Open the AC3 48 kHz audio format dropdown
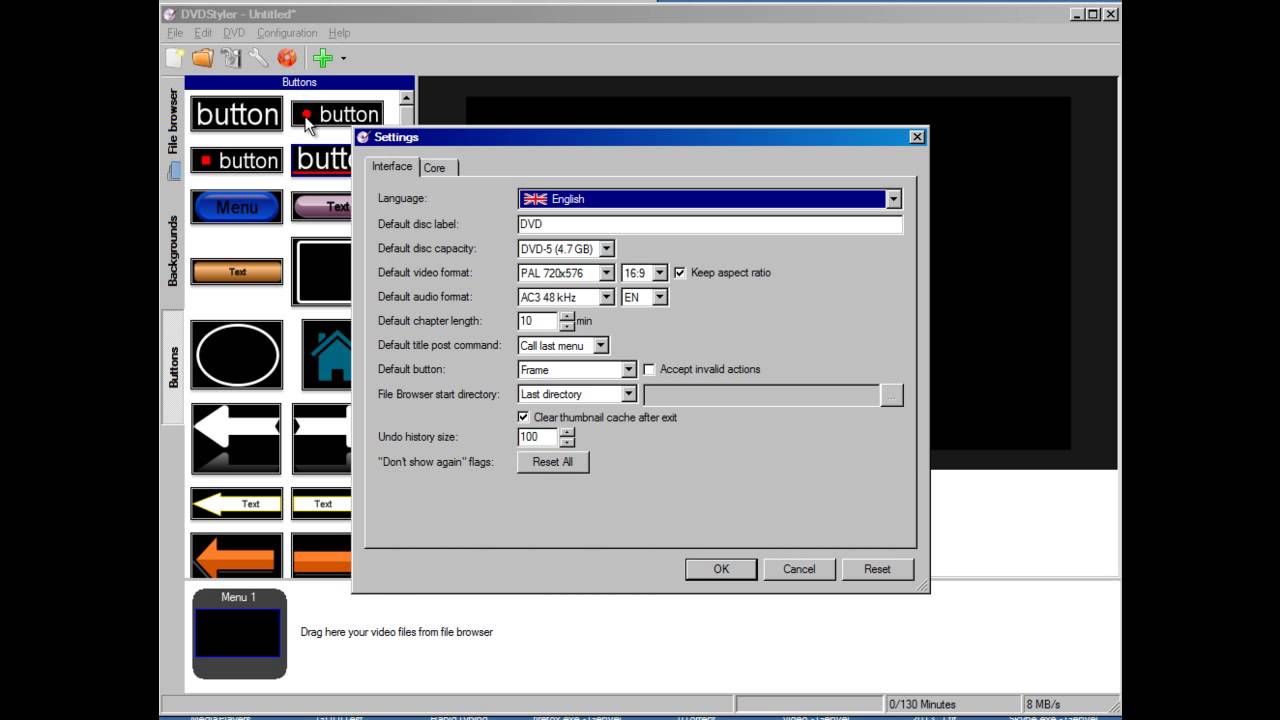The image size is (1280, 720). [606, 297]
